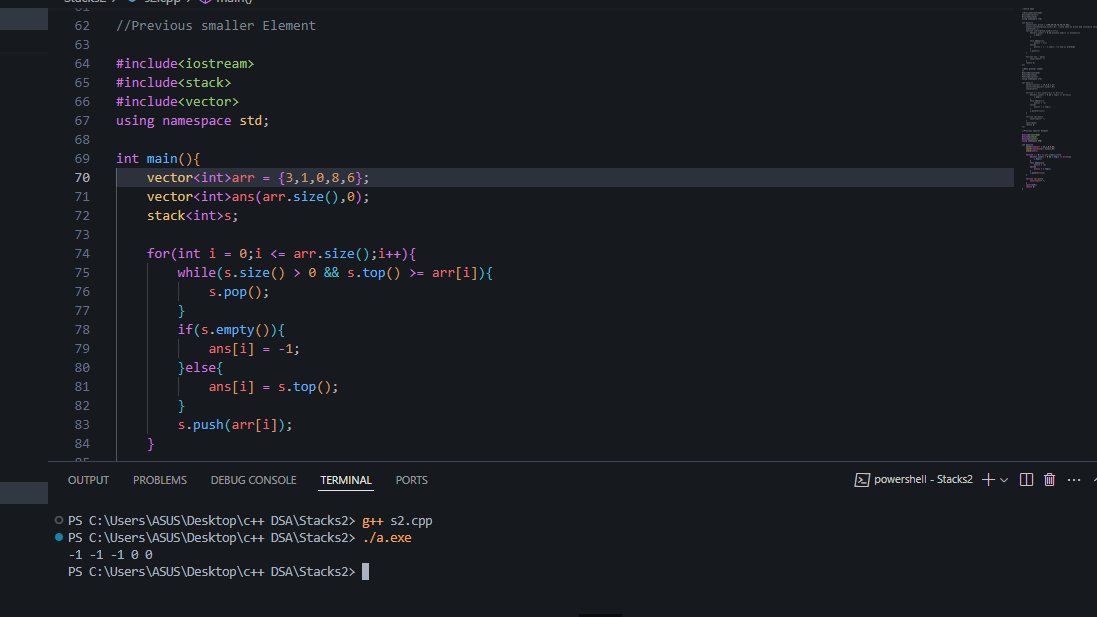Image resolution: width=1097 pixels, height=617 pixels.
Task: Open terminal panel more actions ellipsis
Action: 1074,480
